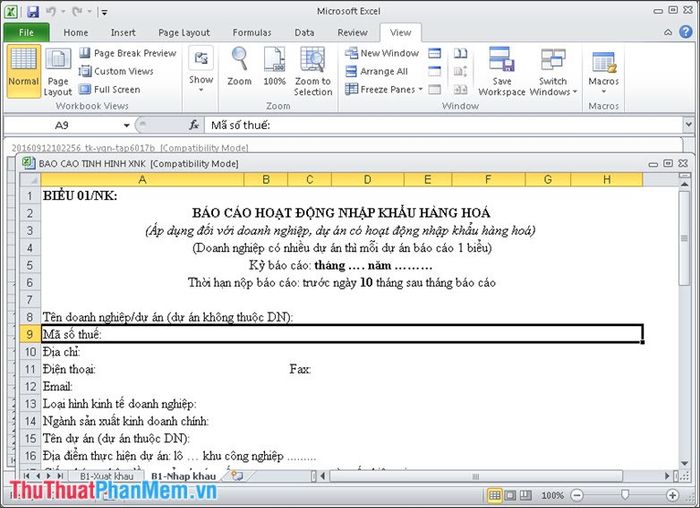
Task: Select row 13 header
Action: [30, 404]
